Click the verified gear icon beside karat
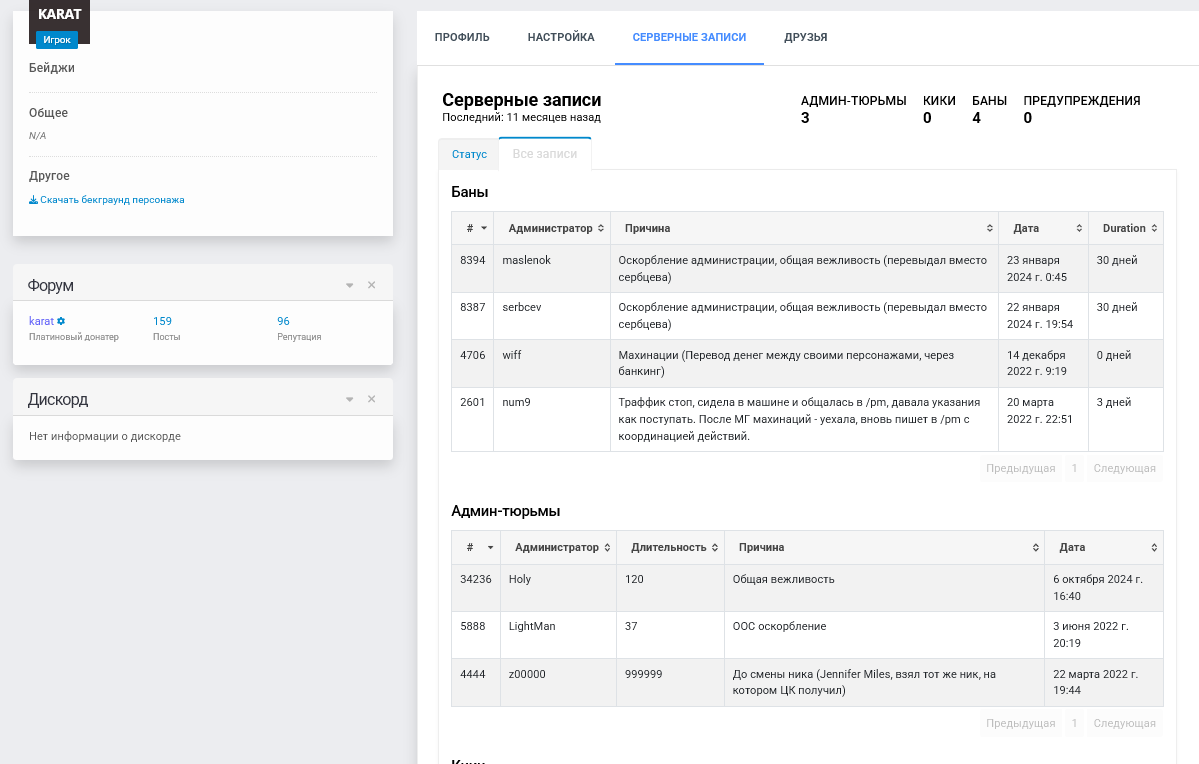This screenshot has height=764, width=1199. 61,321
